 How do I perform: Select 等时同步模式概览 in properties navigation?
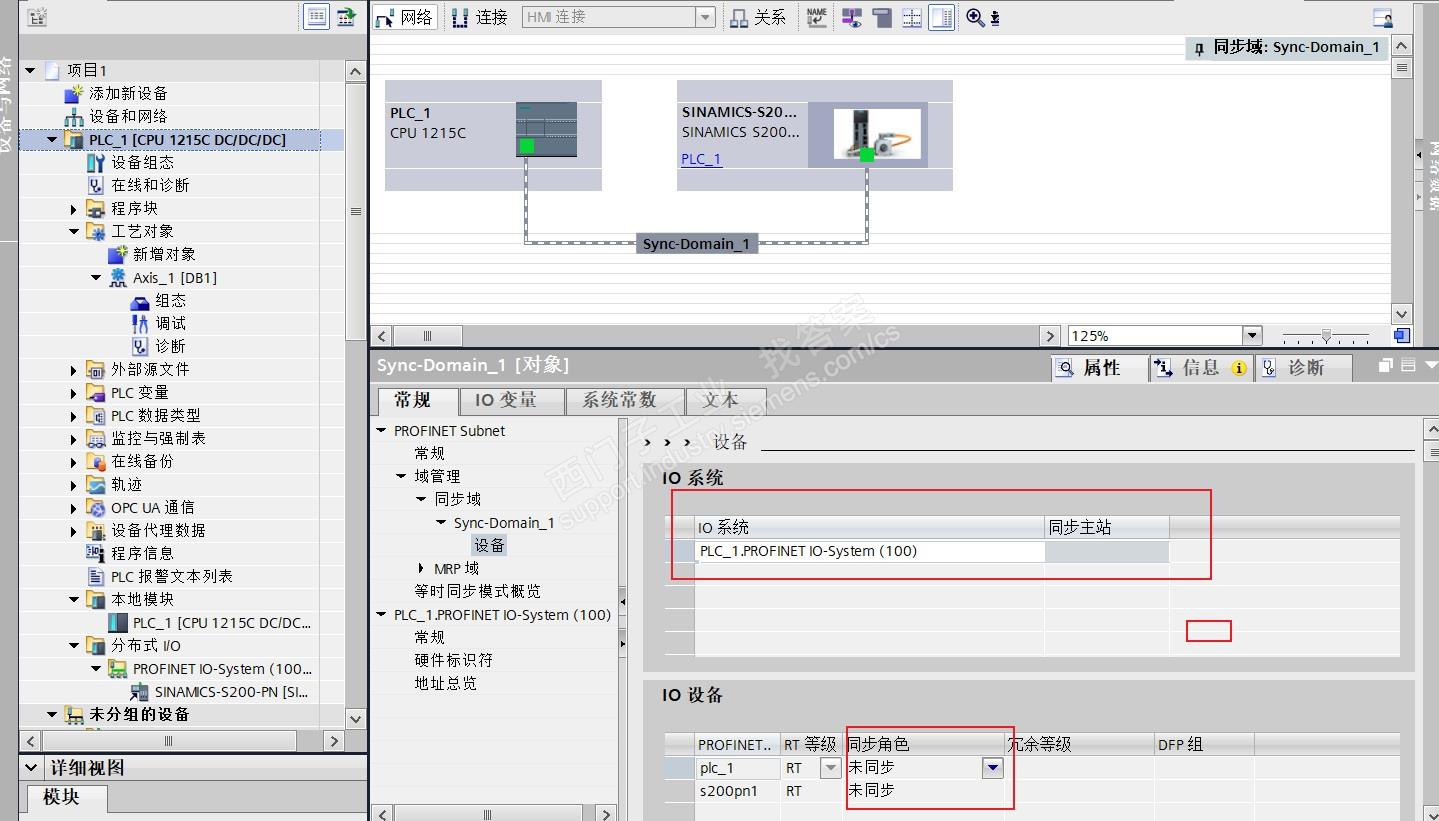click(x=477, y=591)
